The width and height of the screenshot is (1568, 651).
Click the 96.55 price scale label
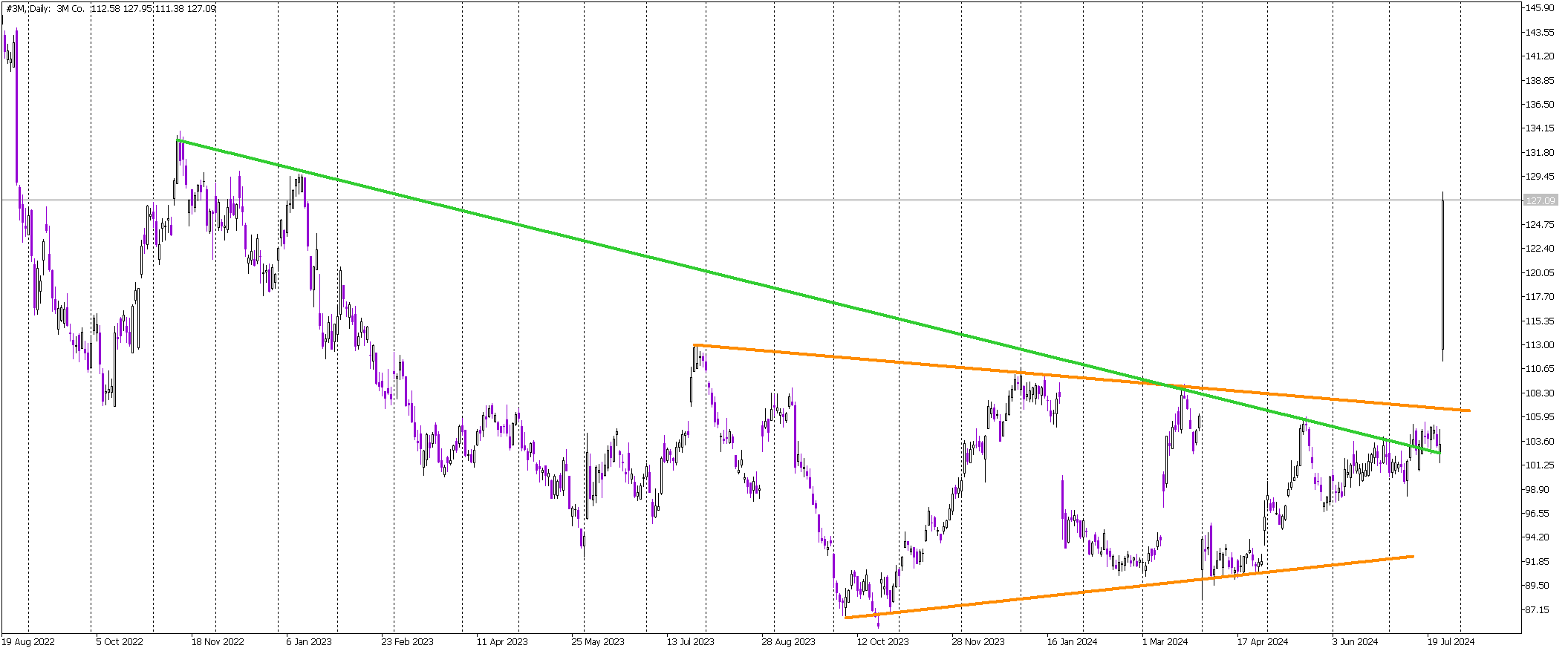point(1539,513)
